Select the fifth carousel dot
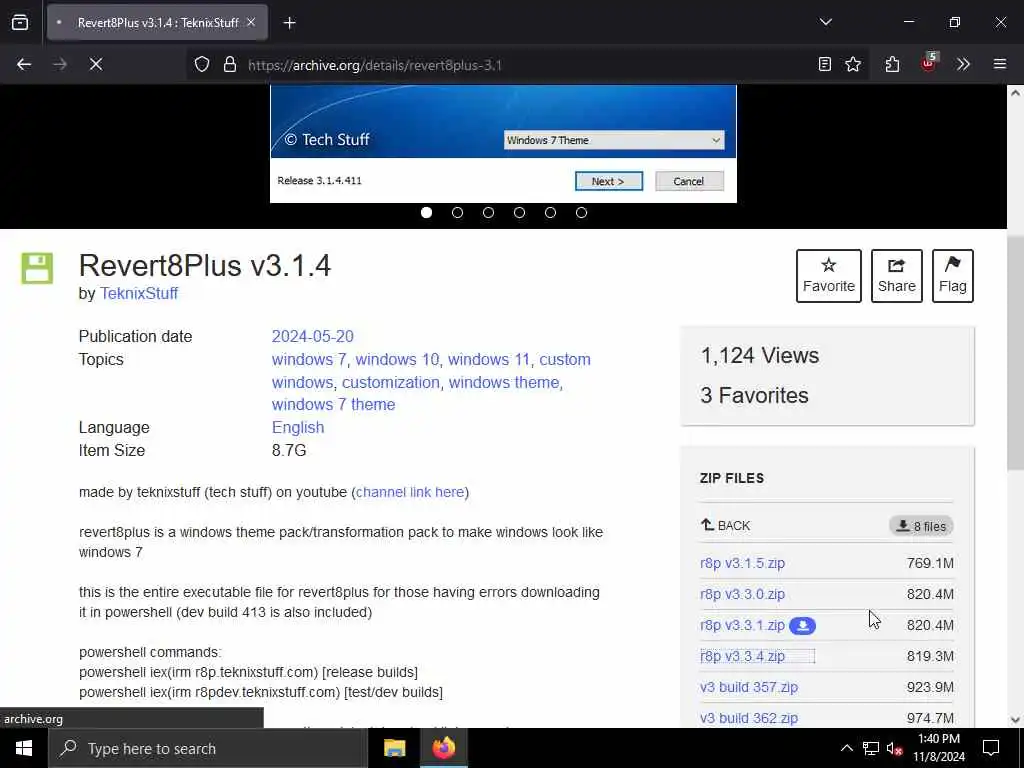The image size is (1024, 768). [x=551, y=212]
